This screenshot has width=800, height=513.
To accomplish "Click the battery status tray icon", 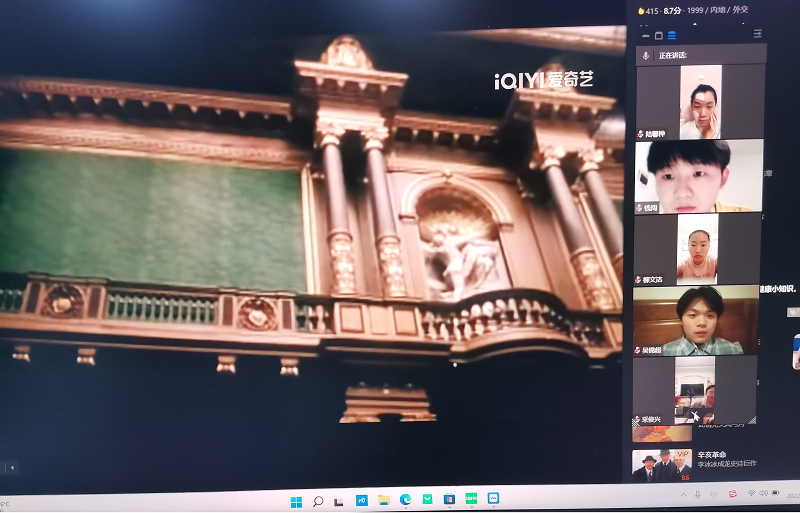I will pos(776,493).
